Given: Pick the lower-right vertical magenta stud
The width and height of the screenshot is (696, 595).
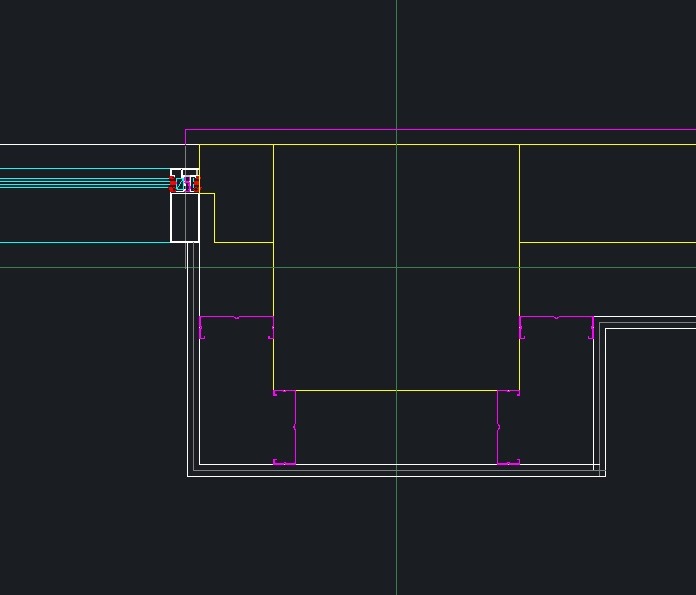Looking at the screenshot, I should pyautogui.click(x=498, y=427).
